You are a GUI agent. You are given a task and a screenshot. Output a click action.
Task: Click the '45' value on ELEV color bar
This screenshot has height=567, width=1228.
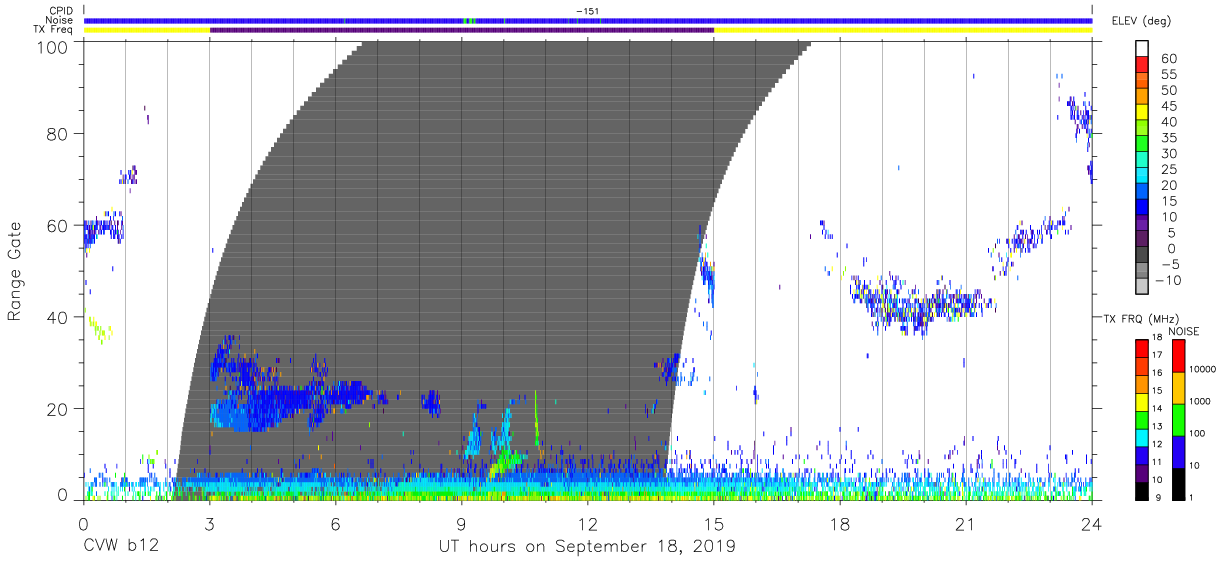tap(1169, 107)
